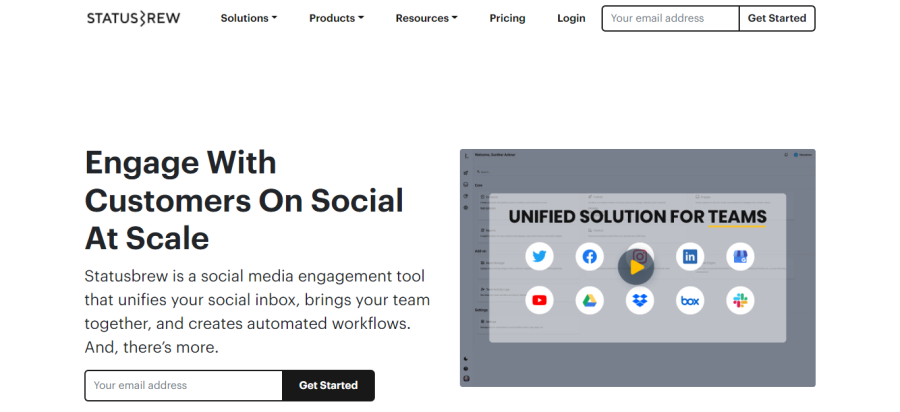Focus the hero section email address field
The width and height of the screenshot is (900, 412).
(x=184, y=386)
